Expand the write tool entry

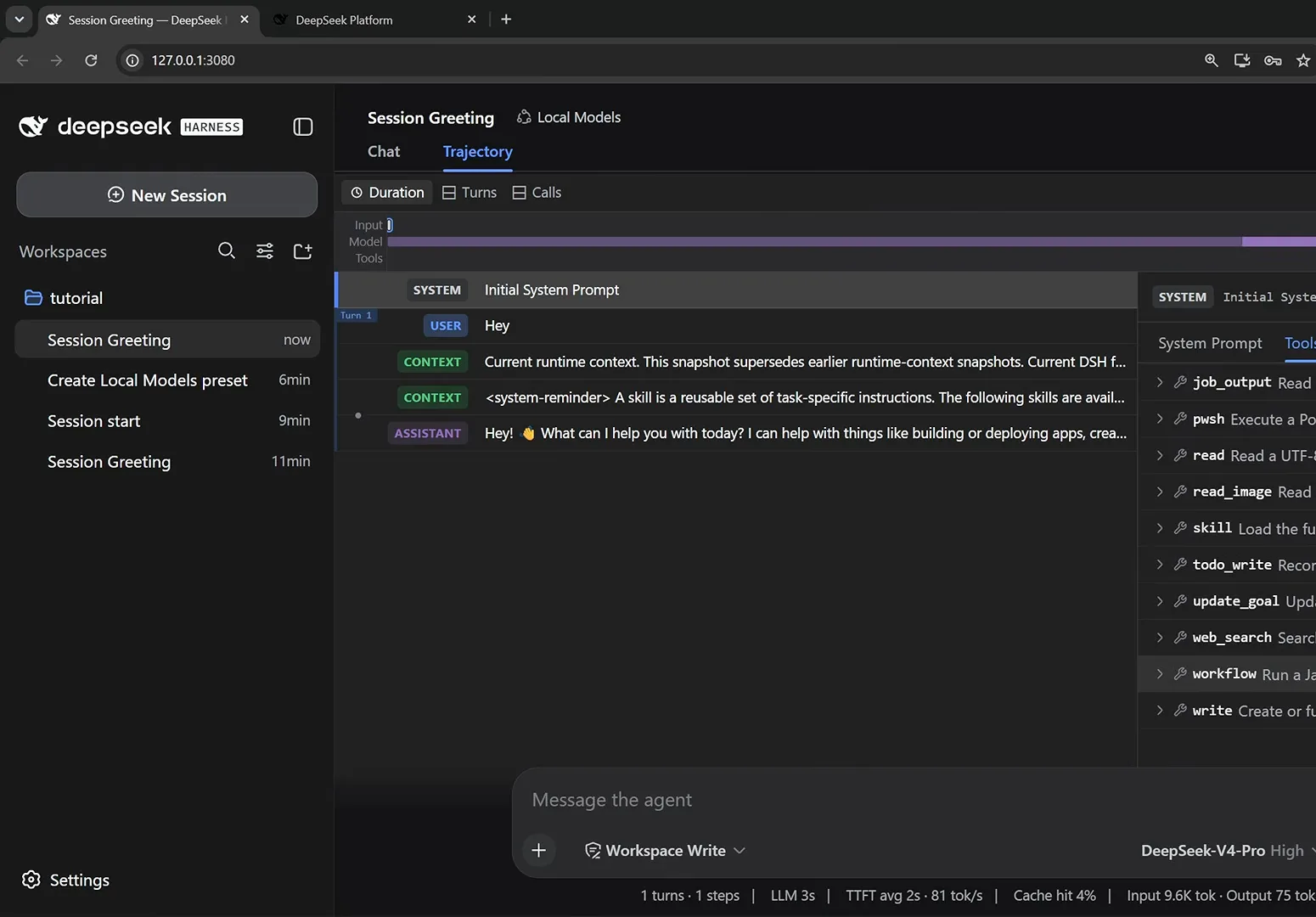click(1160, 711)
